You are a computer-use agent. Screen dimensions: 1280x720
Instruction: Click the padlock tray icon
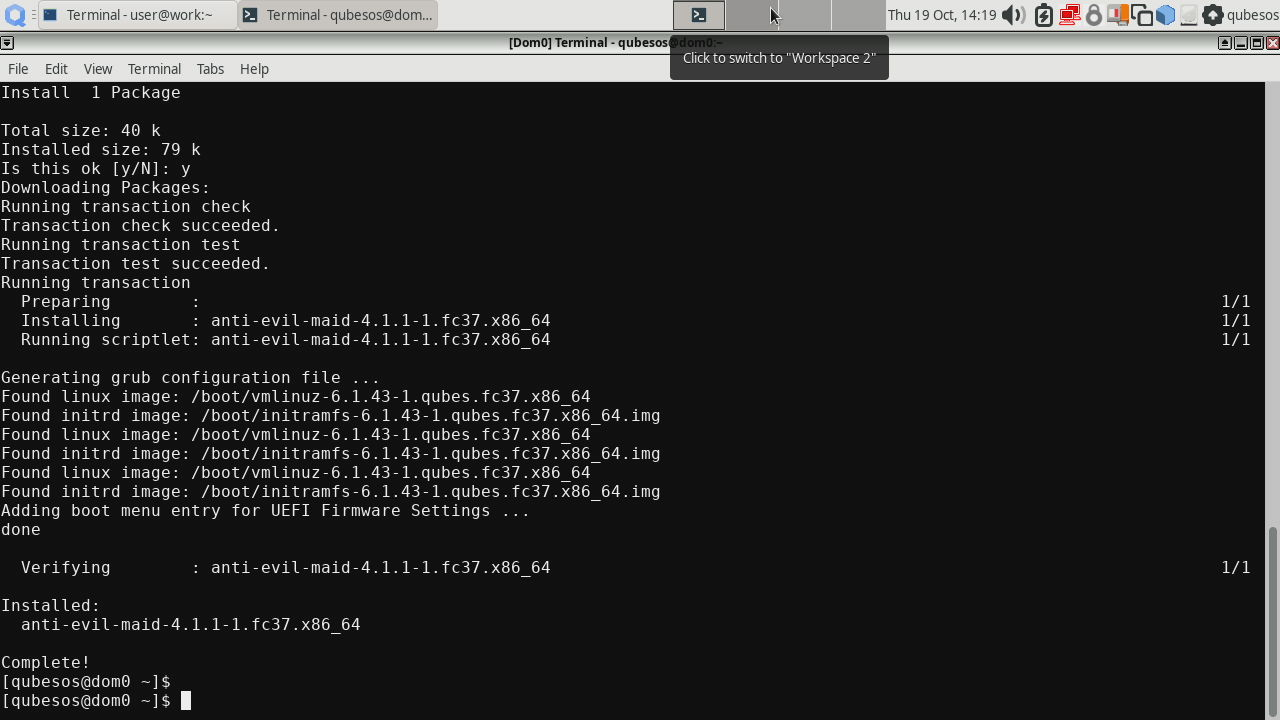tap(1094, 15)
